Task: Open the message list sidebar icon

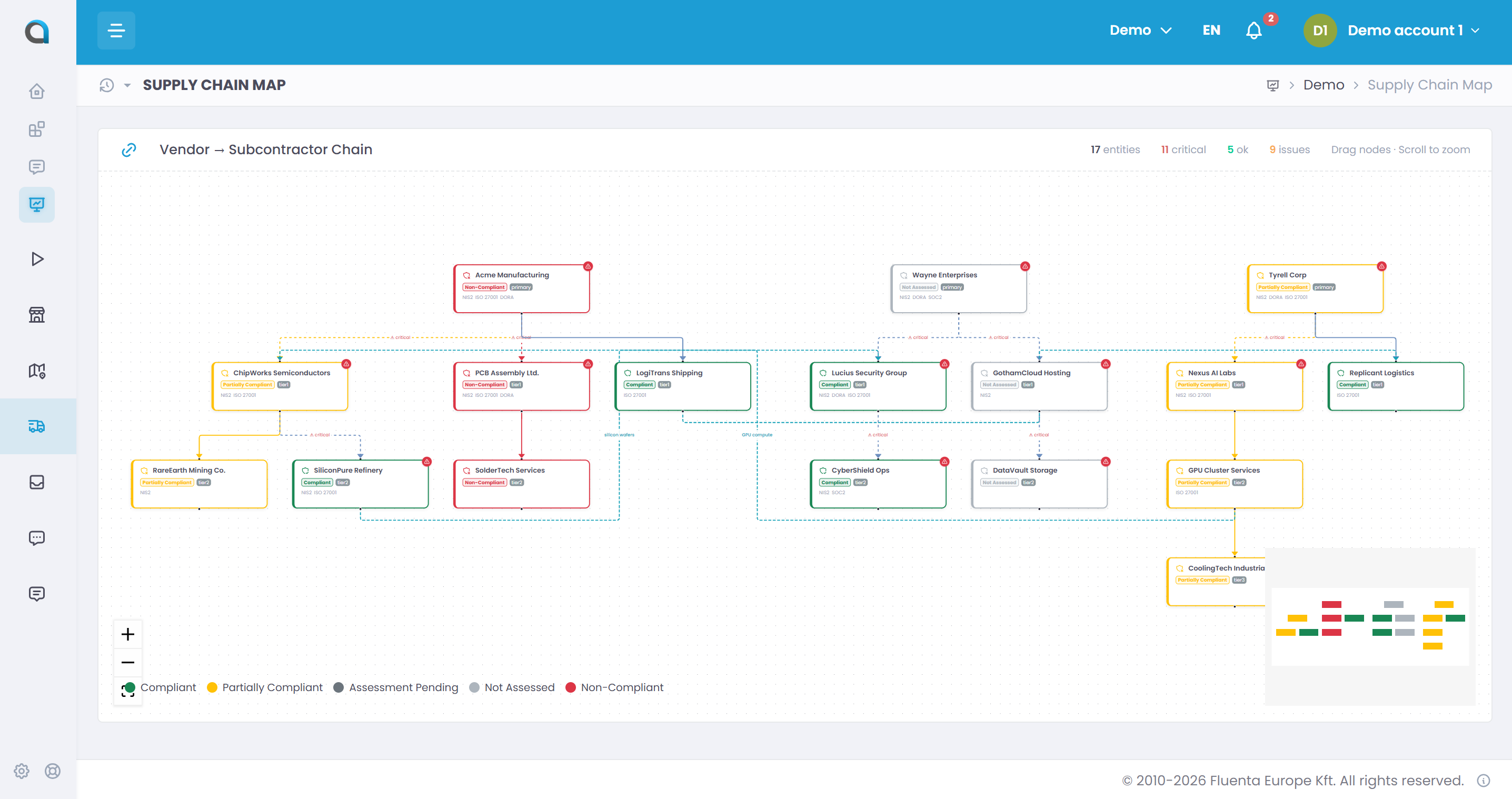Action: (37, 167)
